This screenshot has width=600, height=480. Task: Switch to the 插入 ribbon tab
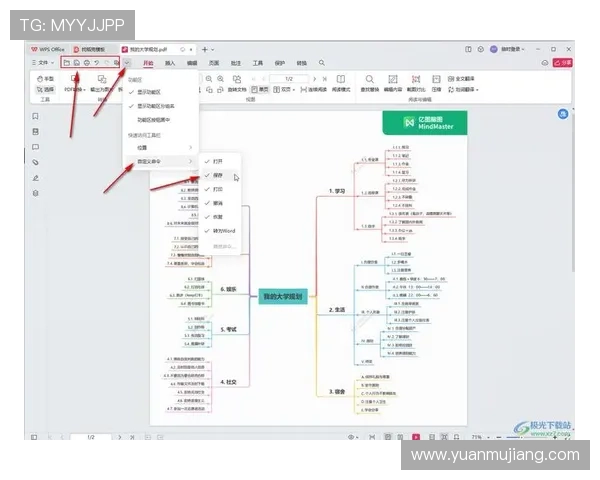click(170, 63)
